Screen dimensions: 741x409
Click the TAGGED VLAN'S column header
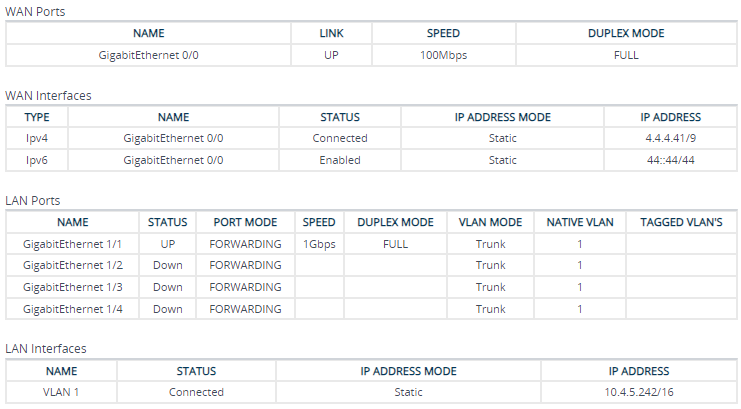[681, 222]
